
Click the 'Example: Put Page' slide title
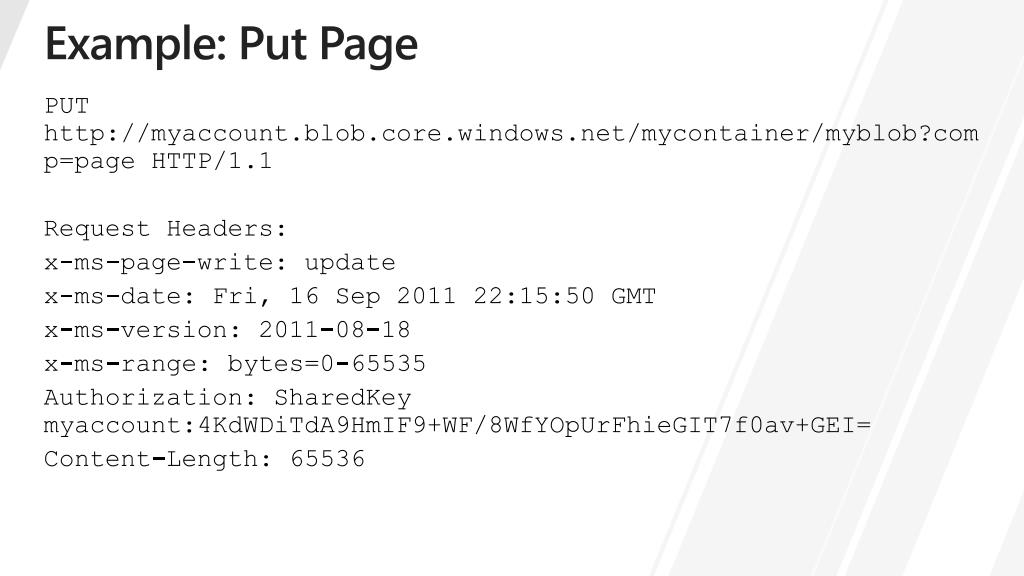pos(231,44)
